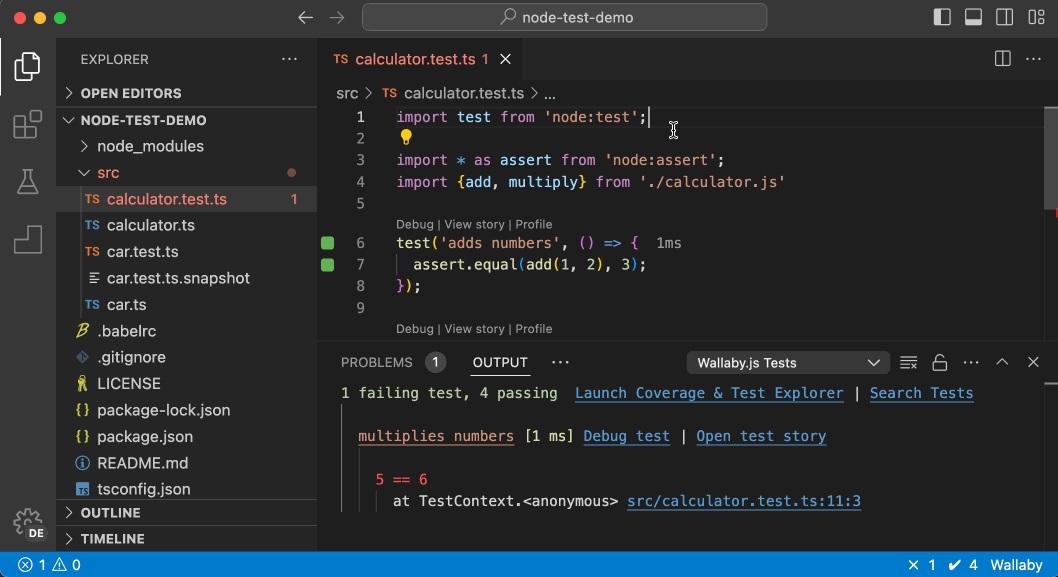This screenshot has width=1058, height=577.
Task: Collapse the src folder
Action: tap(186, 173)
